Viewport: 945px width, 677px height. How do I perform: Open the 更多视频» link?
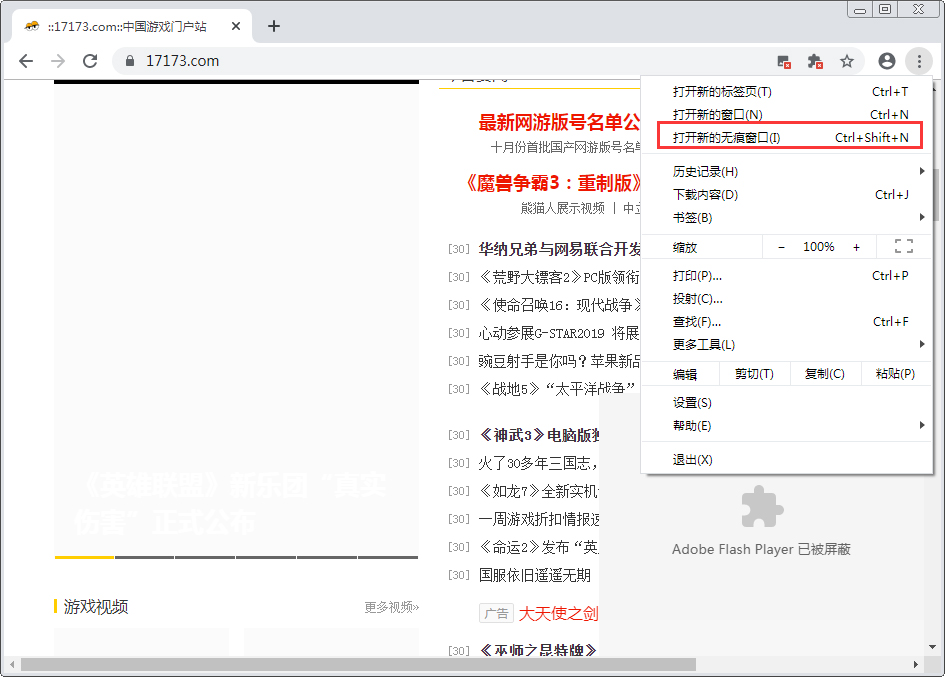[388, 606]
